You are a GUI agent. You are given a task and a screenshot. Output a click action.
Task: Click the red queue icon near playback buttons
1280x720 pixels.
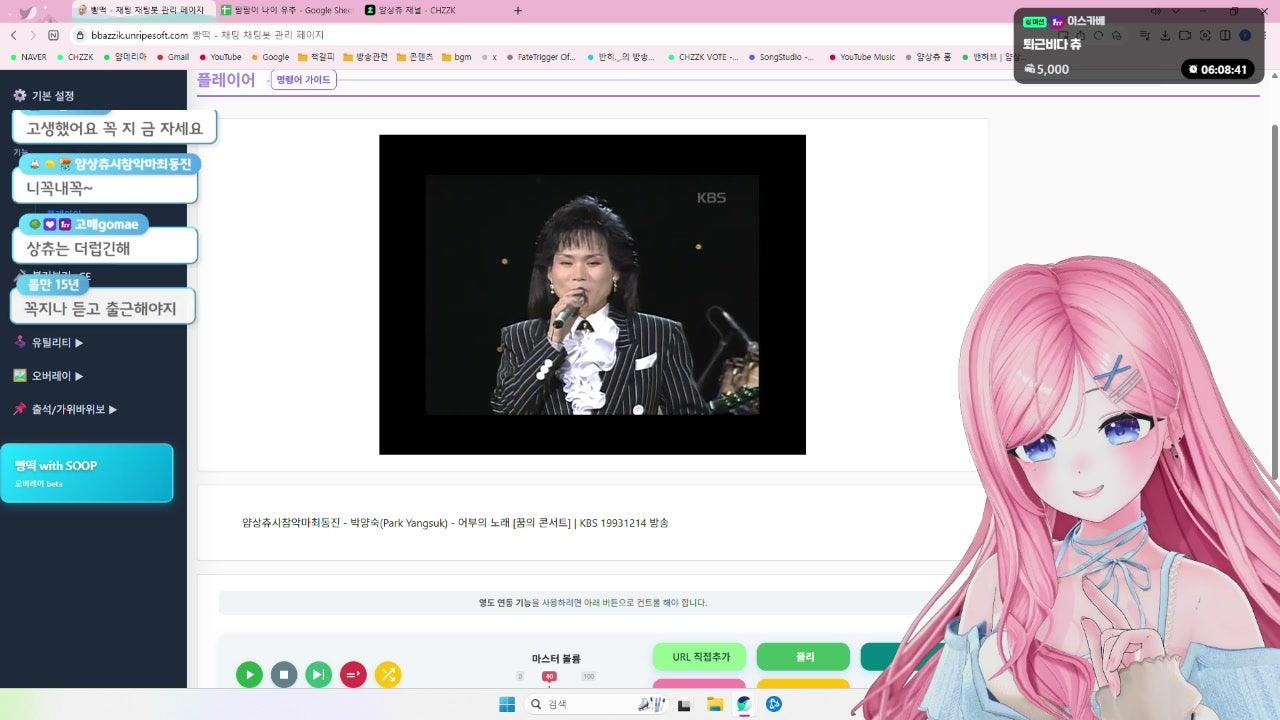[x=353, y=675]
